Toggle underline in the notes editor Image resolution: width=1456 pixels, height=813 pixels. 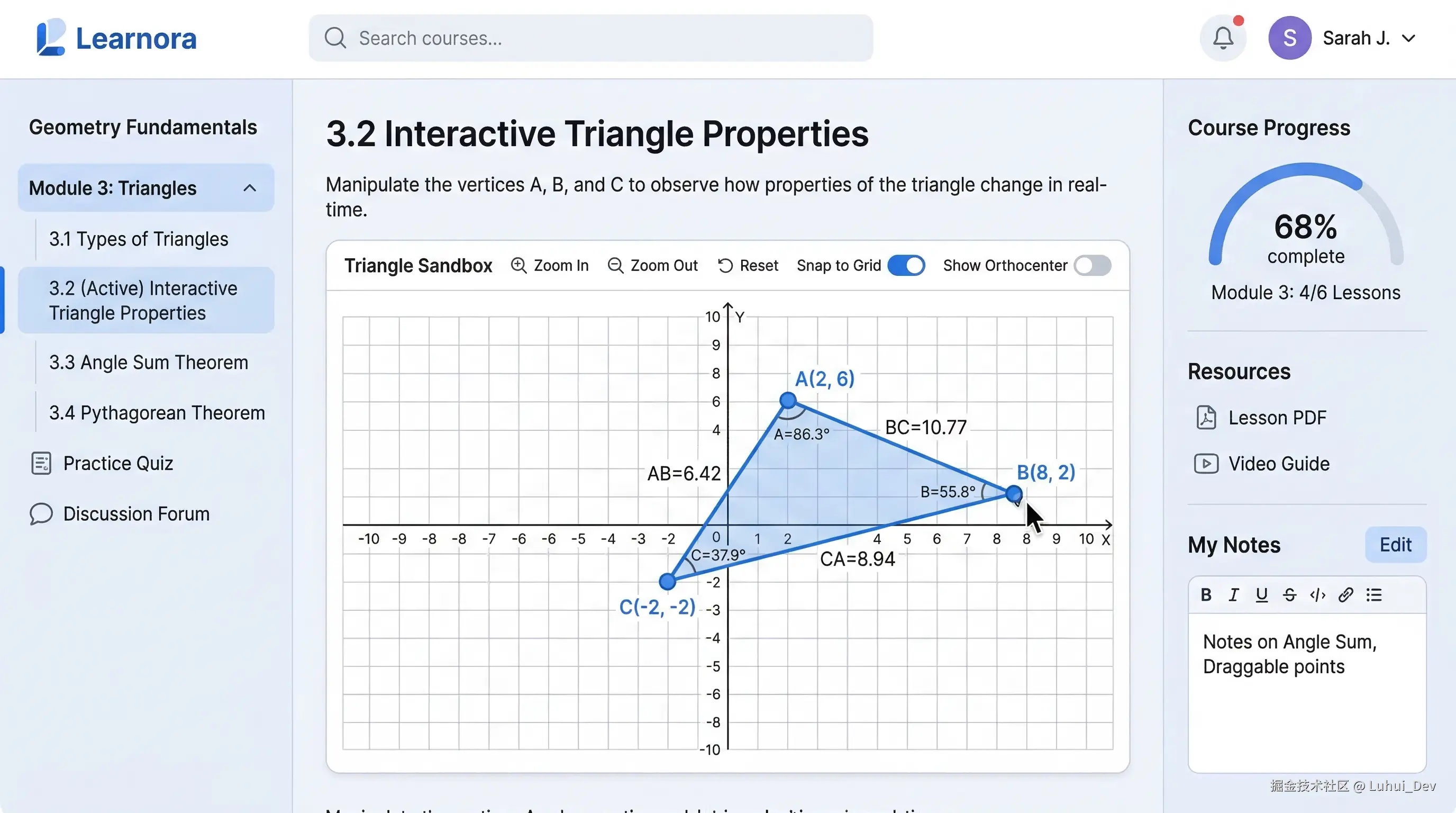pos(1261,595)
